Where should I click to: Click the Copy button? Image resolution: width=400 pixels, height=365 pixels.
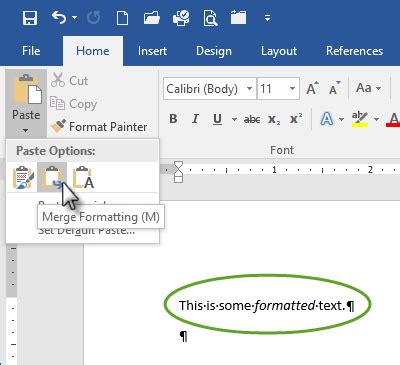pyautogui.click(x=73, y=104)
